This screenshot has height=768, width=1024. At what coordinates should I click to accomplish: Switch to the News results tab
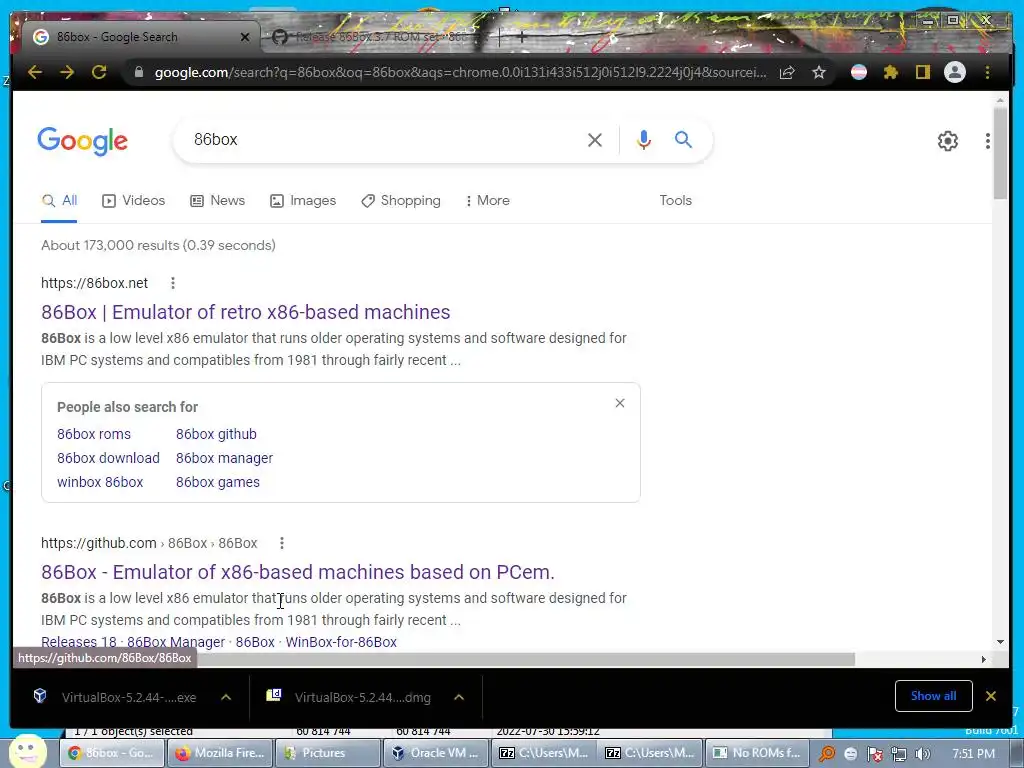(x=217, y=200)
